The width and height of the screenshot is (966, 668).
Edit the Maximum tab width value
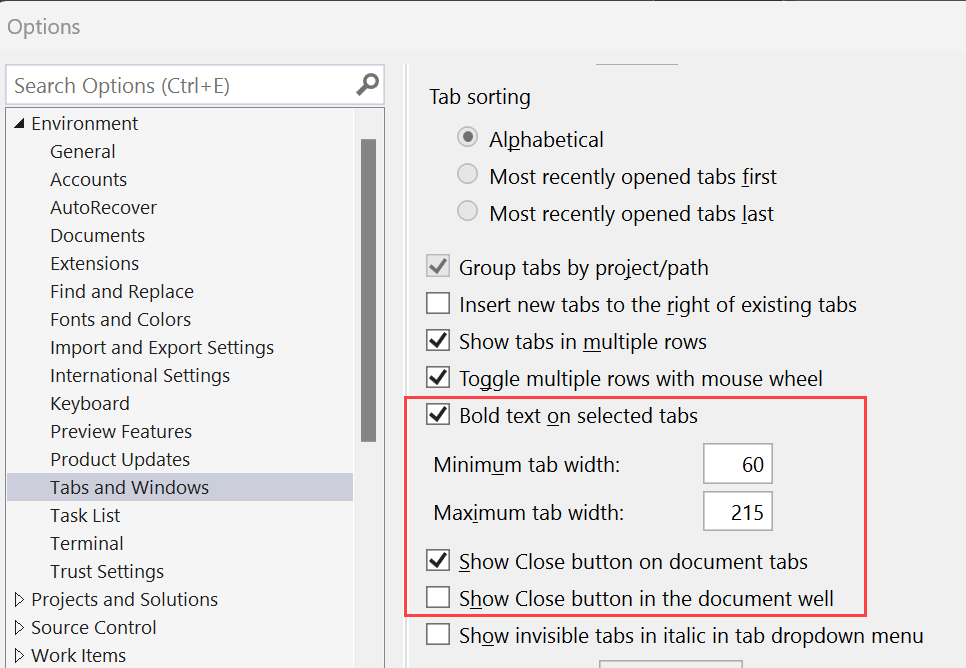738,511
